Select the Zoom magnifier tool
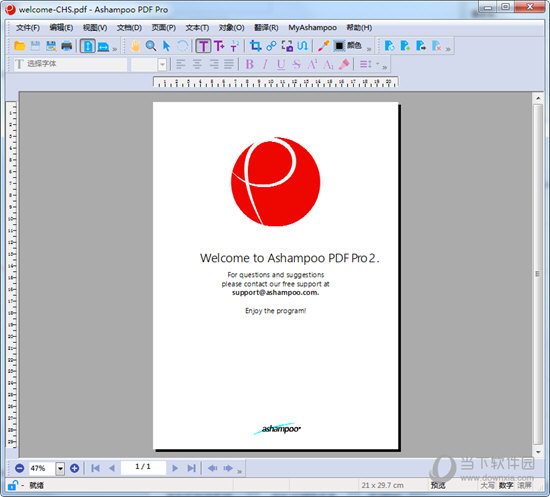This screenshot has width=550, height=497. [151, 46]
